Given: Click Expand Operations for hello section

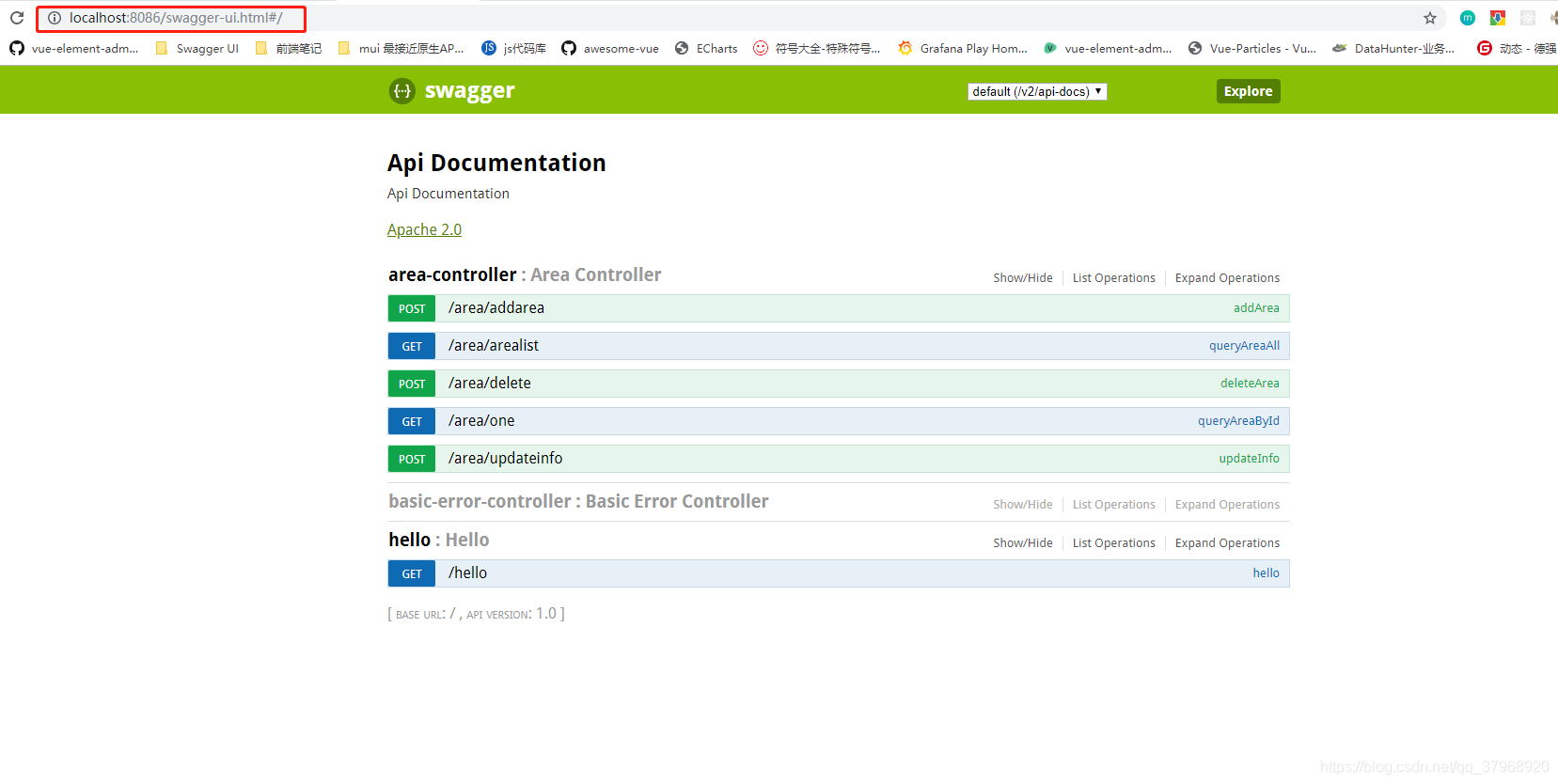Looking at the screenshot, I should [x=1227, y=543].
